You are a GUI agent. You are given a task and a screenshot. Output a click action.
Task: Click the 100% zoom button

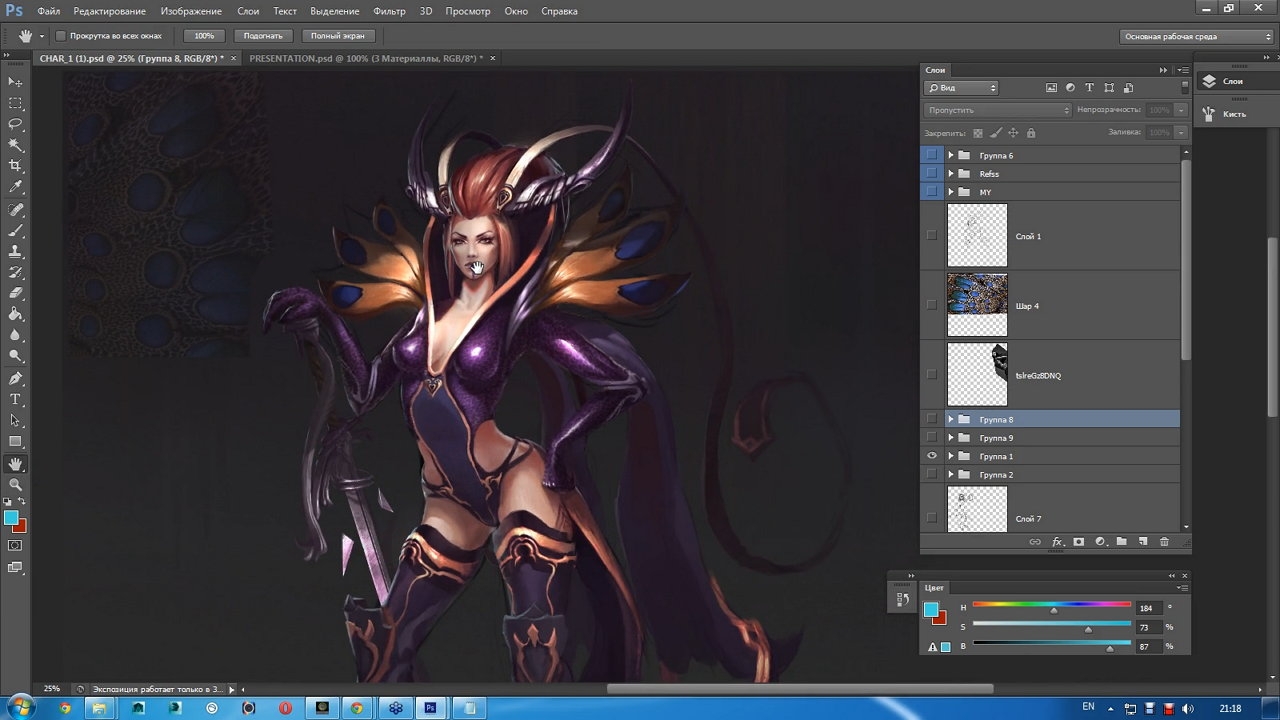pyautogui.click(x=204, y=36)
